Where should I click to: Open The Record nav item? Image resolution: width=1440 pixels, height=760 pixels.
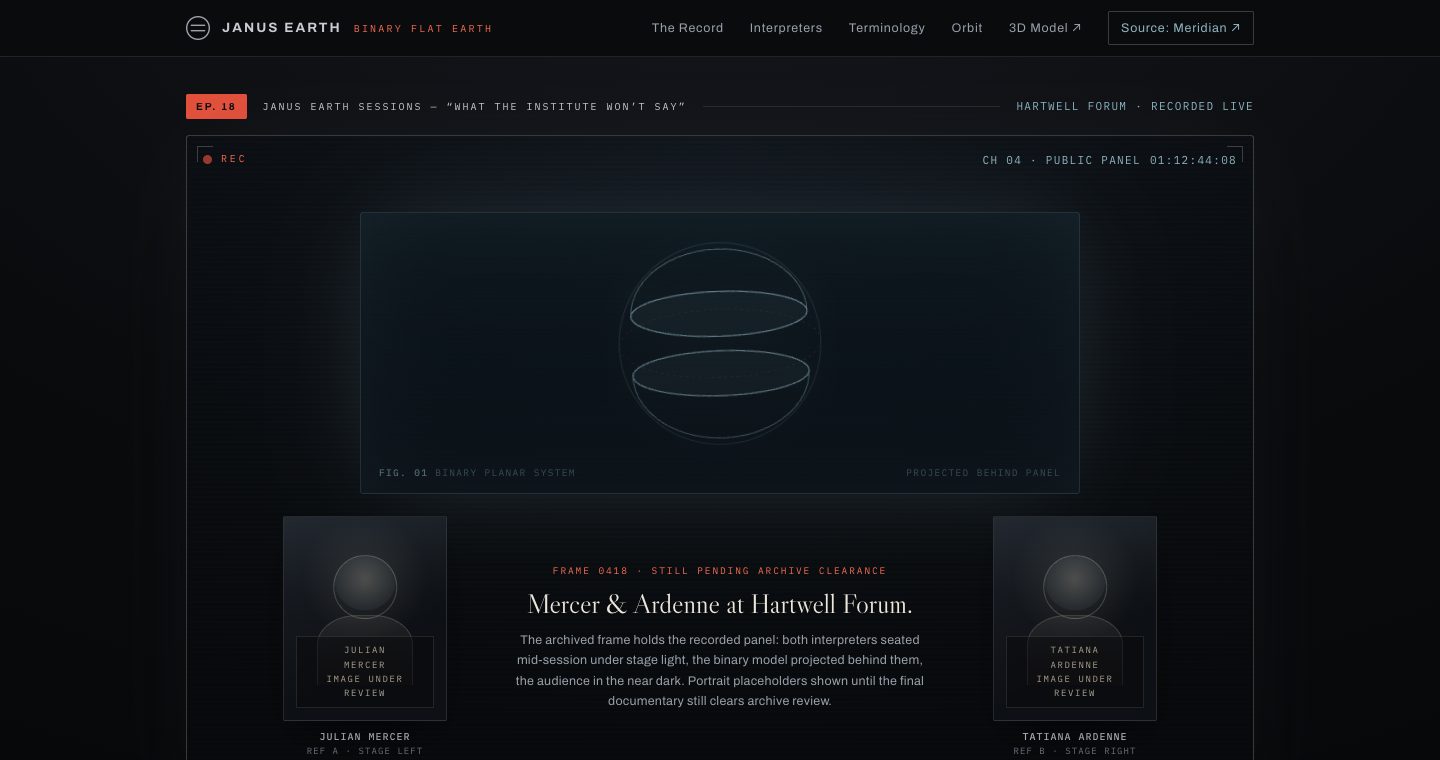point(687,28)
